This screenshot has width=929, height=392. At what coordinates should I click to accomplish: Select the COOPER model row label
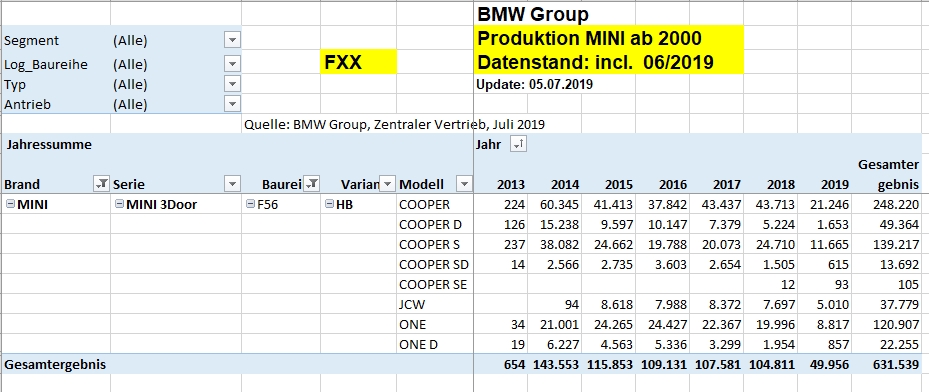425,204
